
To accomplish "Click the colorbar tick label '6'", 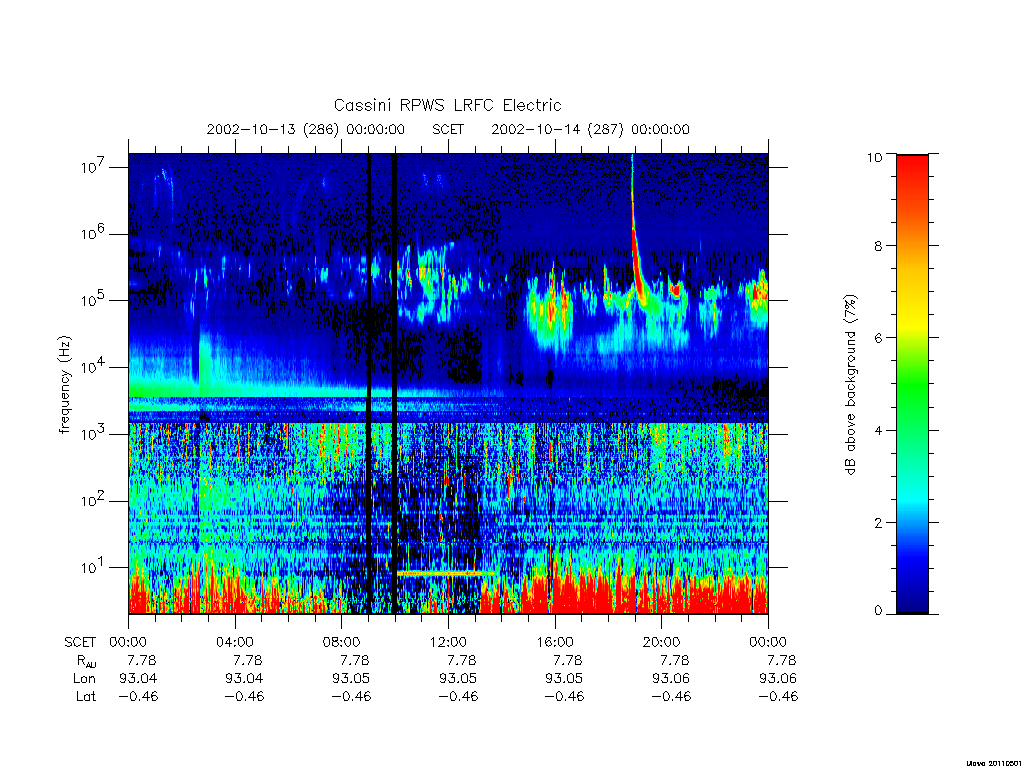I will coord(878,338).
